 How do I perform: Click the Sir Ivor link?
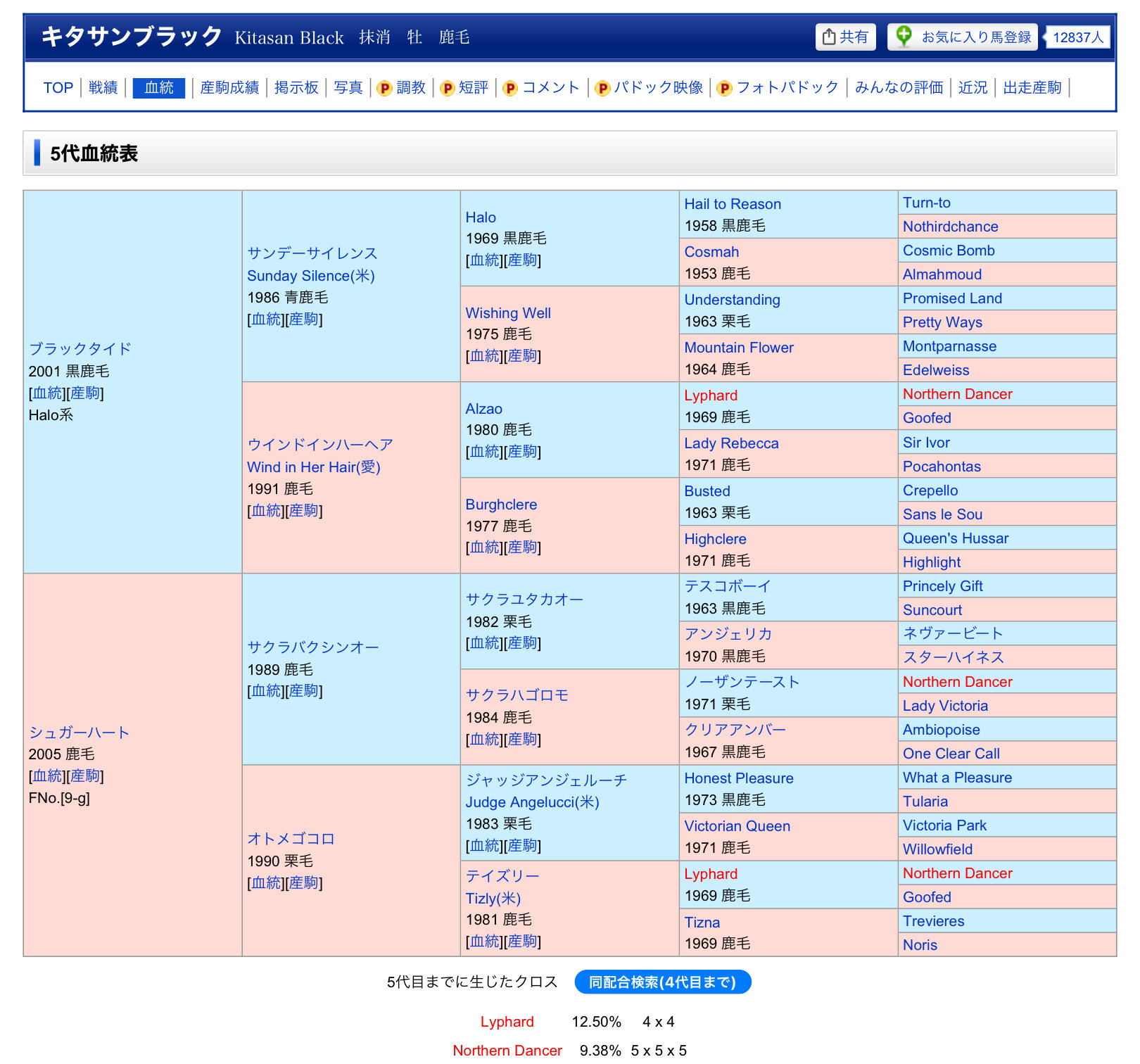(926, 443)
